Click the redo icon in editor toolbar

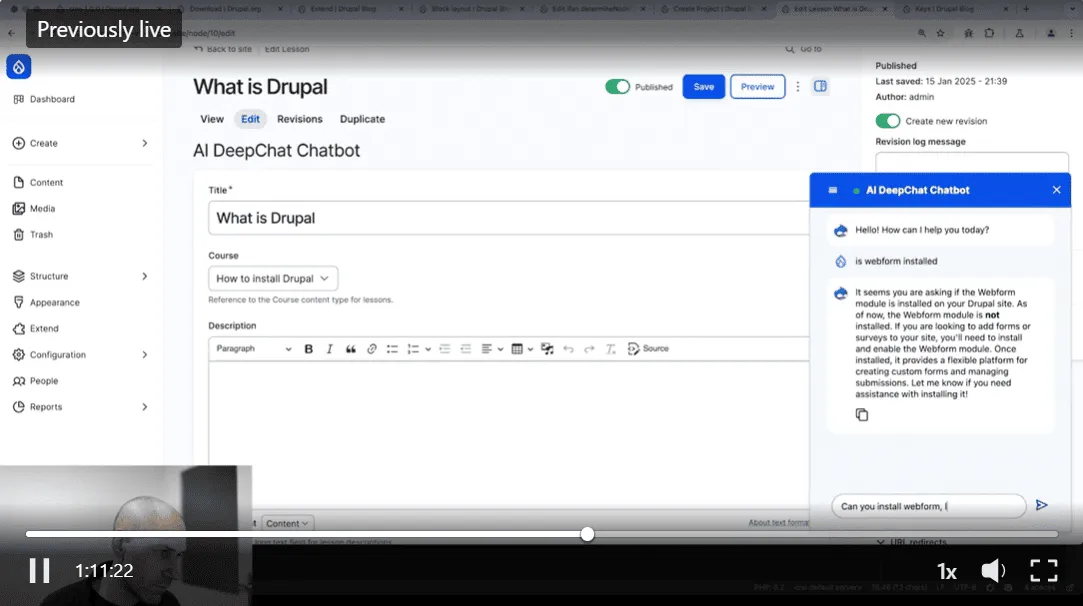coord(589,349)
